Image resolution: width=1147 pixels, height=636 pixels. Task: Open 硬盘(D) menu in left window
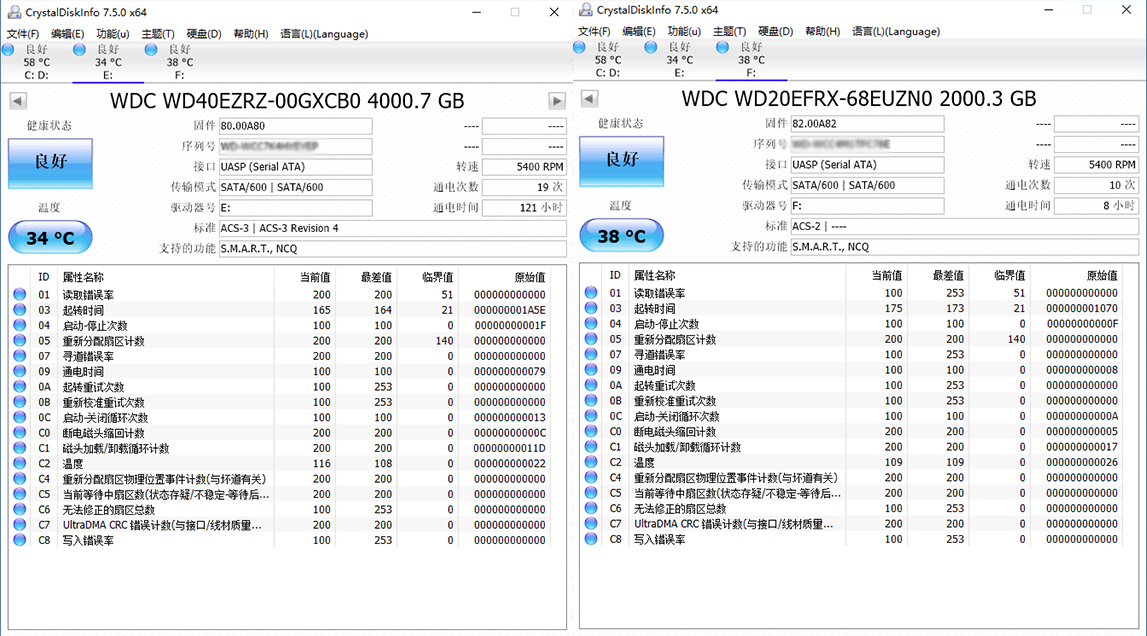pos(203,34)
